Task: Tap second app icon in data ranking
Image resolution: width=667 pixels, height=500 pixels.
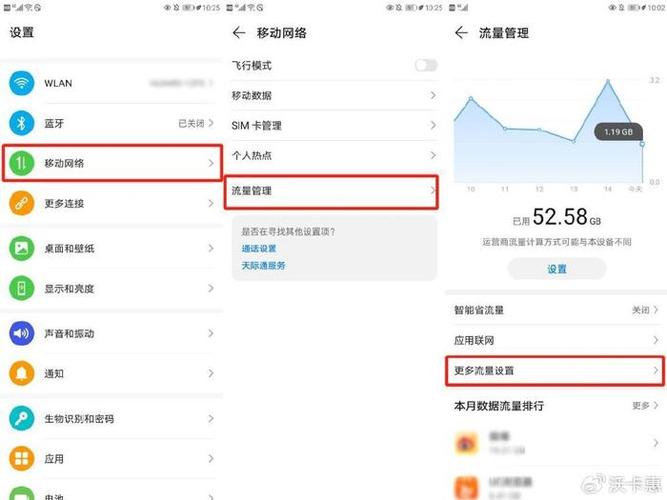Action: [x=466, y=488]
